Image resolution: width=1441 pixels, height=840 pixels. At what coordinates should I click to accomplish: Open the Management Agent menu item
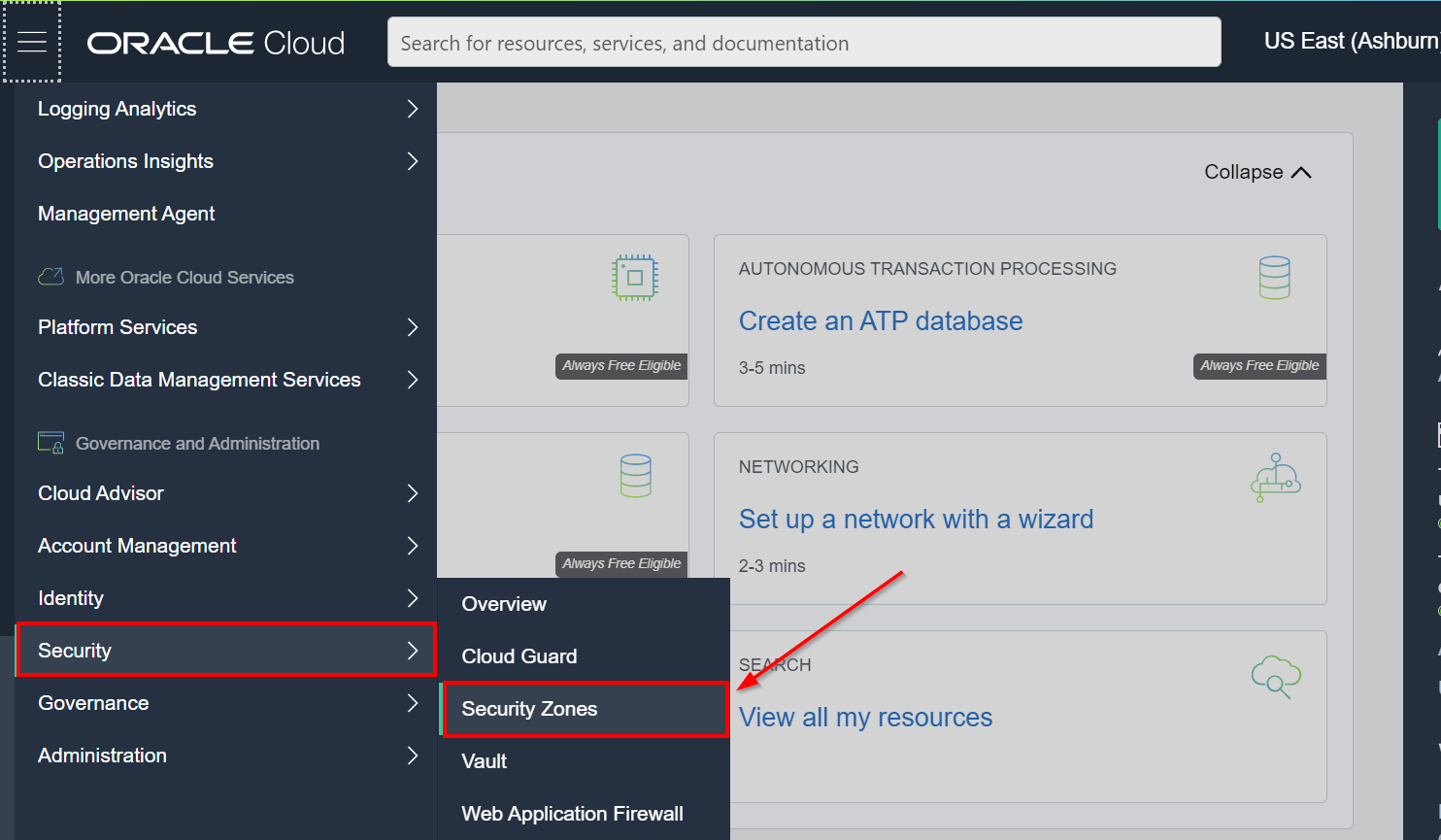click(126, 214)
